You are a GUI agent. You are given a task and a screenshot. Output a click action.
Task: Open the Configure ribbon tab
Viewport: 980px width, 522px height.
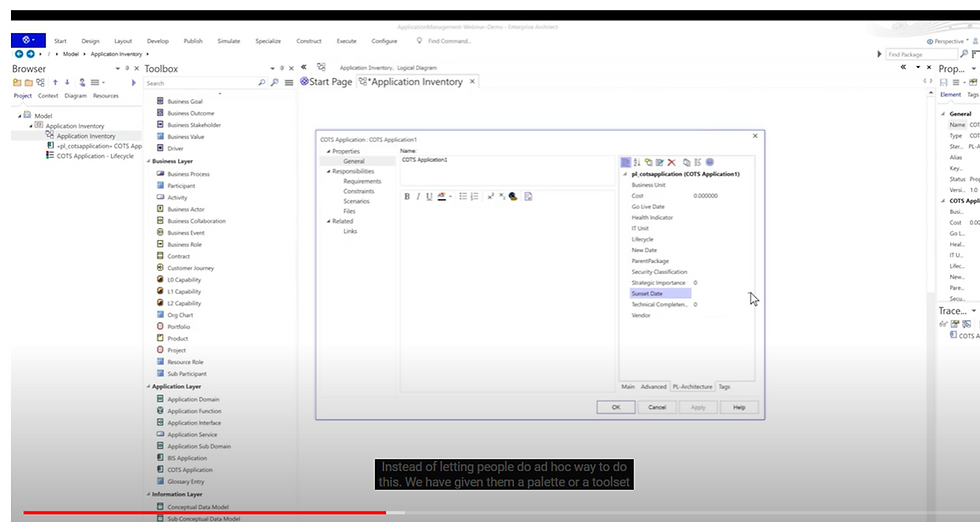coord(384,41)
